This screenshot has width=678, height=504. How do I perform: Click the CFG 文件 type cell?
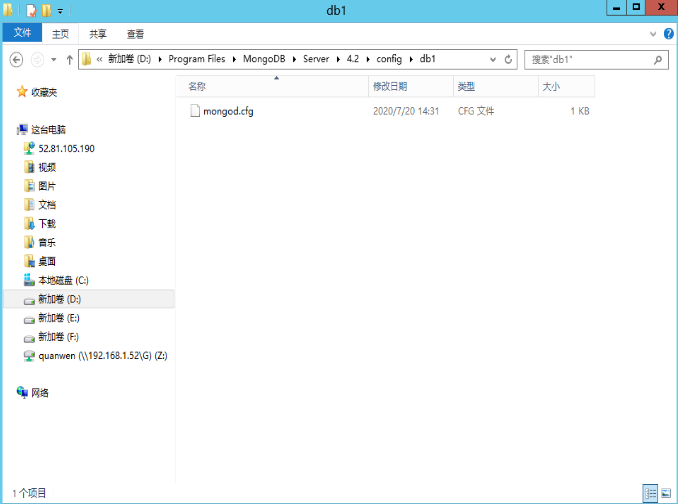[x=476, y=111]
